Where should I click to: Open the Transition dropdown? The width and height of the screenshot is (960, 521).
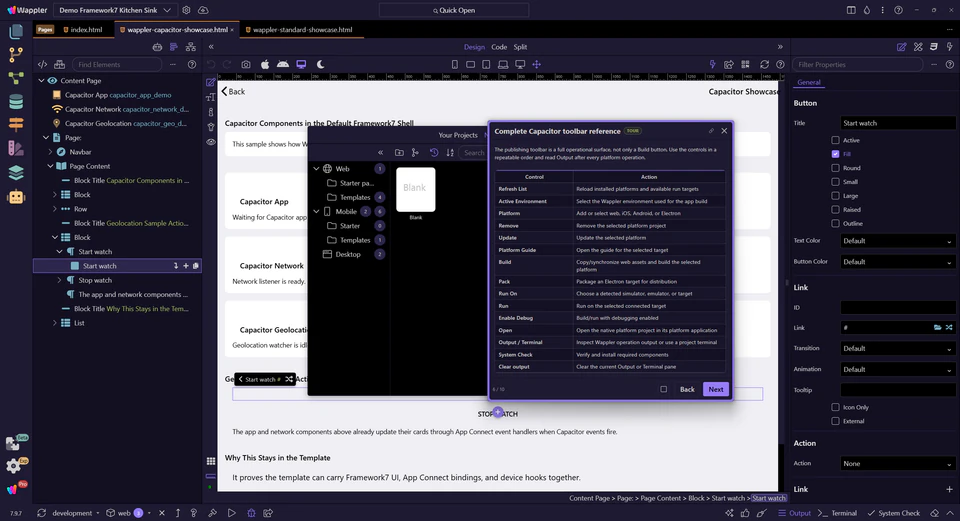897,348
